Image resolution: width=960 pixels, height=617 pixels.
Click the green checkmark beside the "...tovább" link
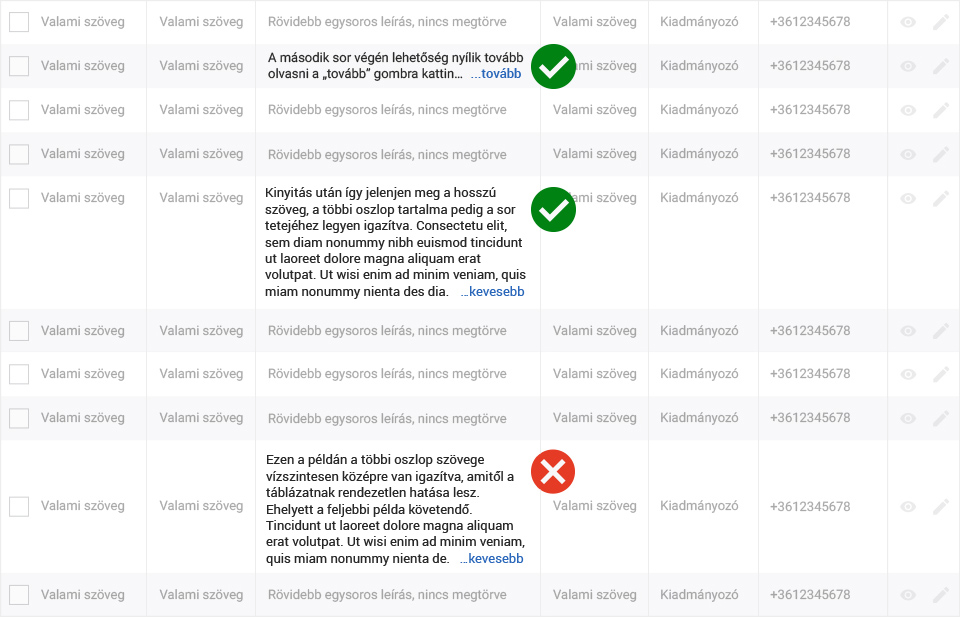click(553, 67)
